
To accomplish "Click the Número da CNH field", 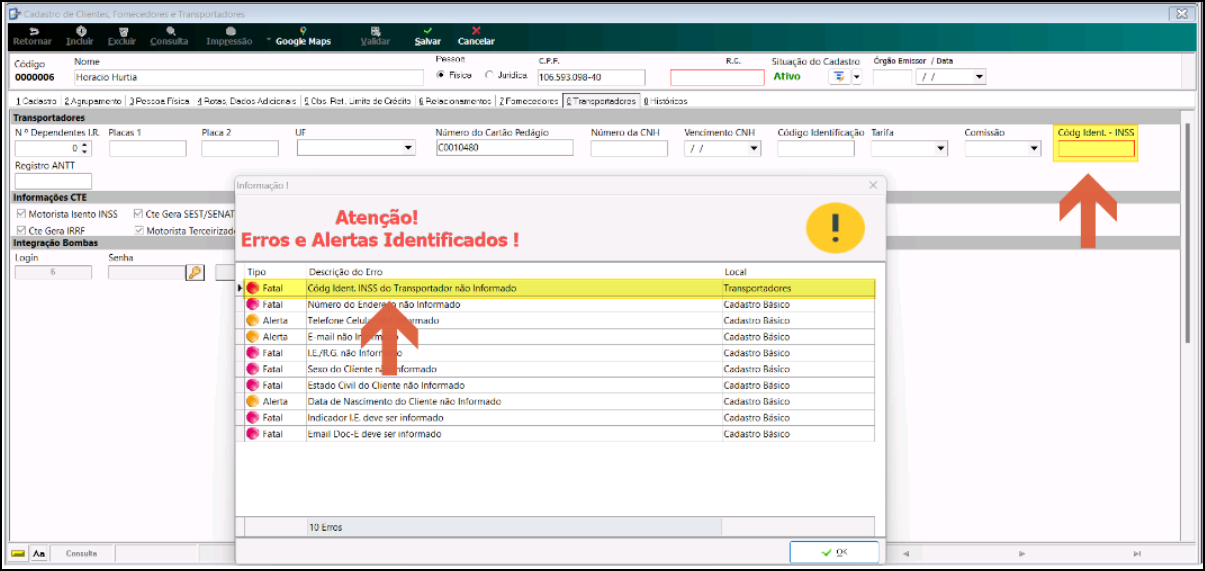I will coord(629,148).
